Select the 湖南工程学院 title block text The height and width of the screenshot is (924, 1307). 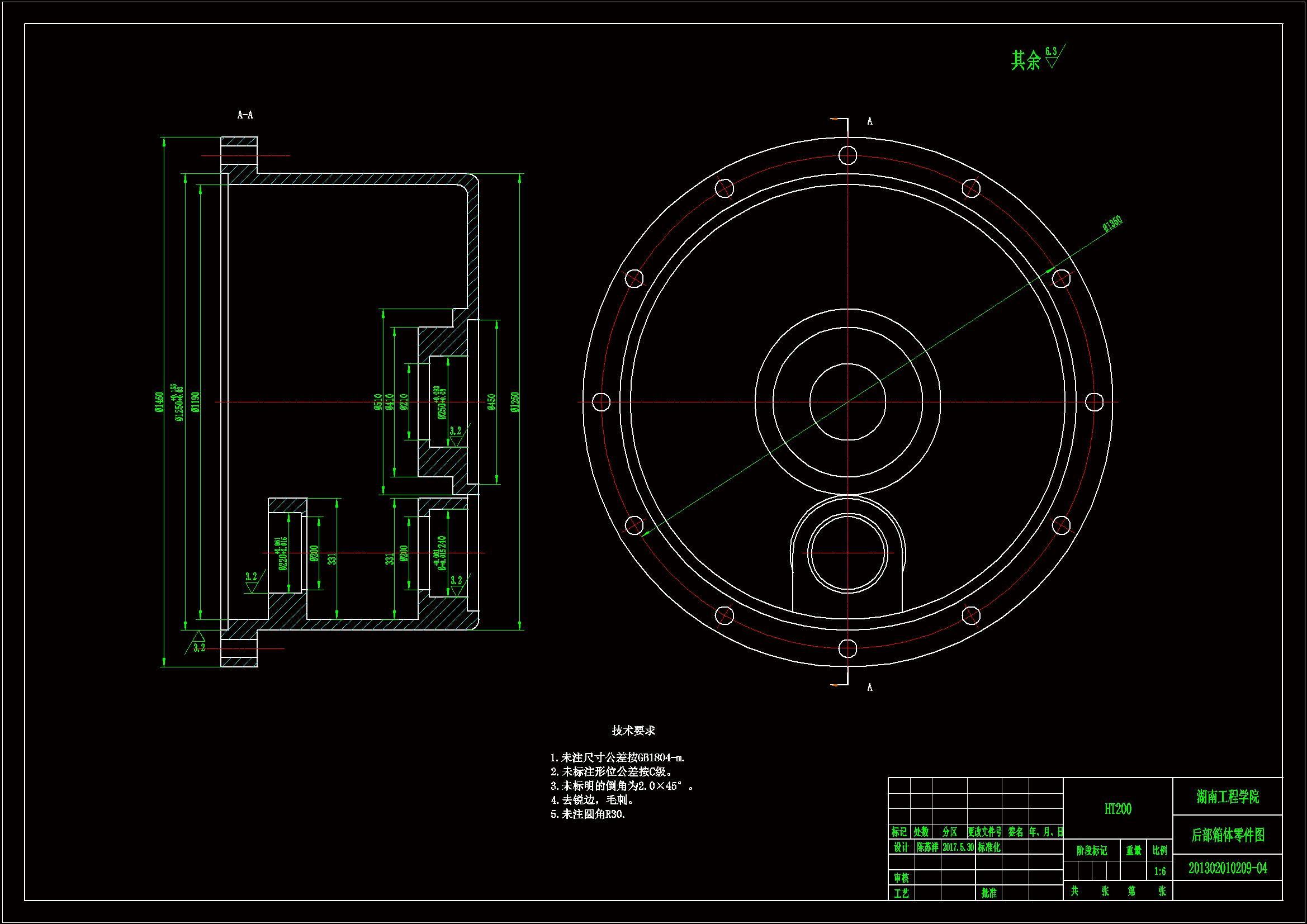click(1227, 797)
